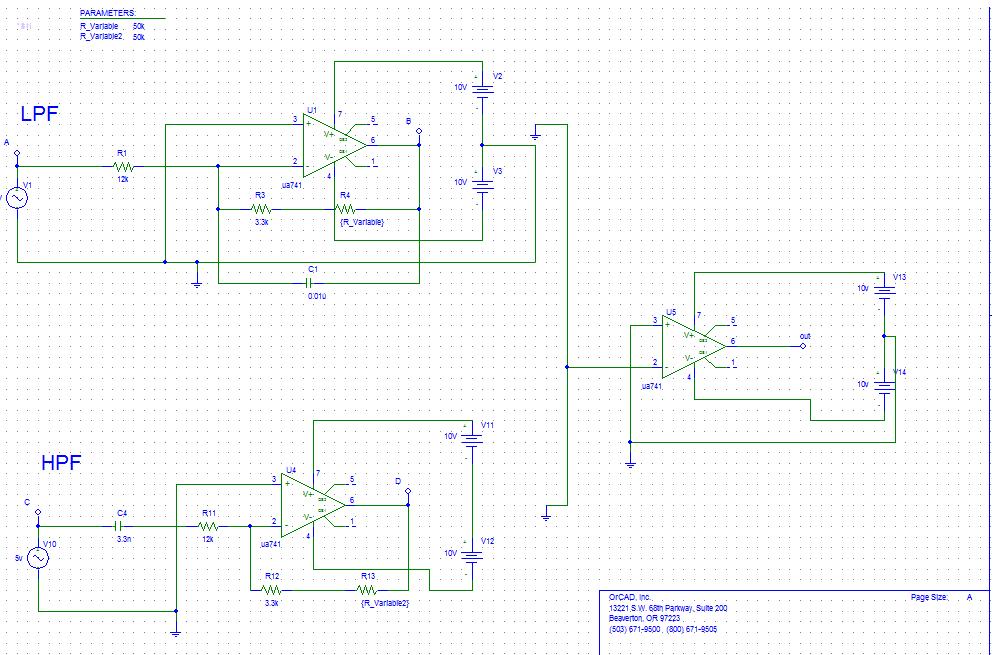
Task: Select the U5 op-amp triangle
Action: click(x=693, y=346)
